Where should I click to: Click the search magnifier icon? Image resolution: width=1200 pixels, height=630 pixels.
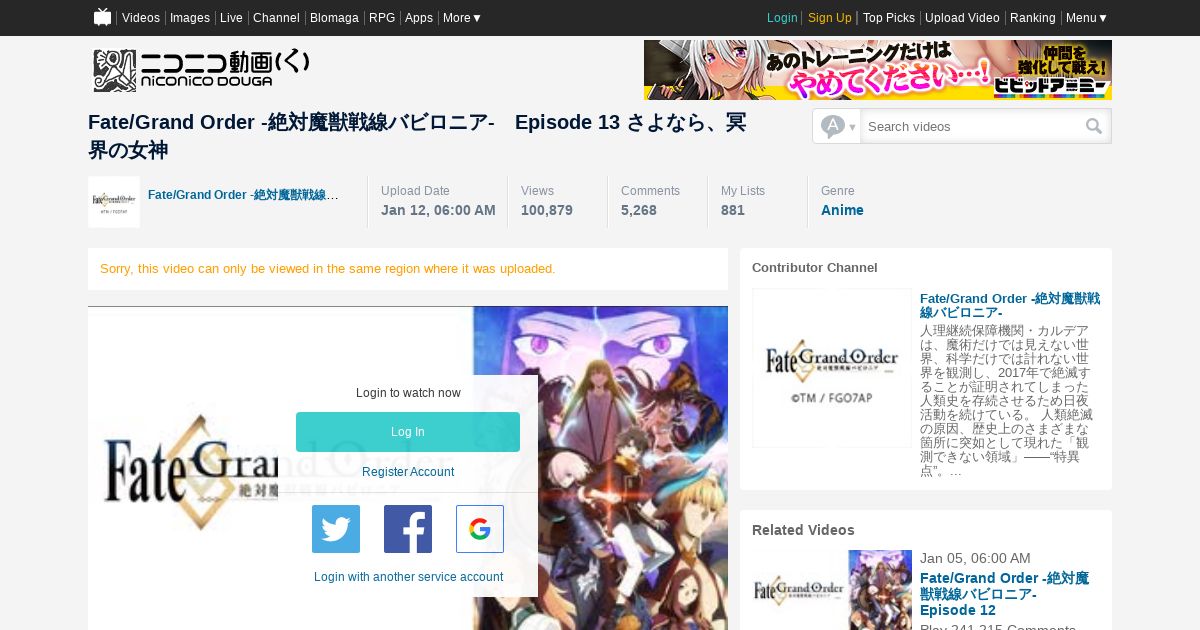pyautogui.click(x=1094, y=126)
